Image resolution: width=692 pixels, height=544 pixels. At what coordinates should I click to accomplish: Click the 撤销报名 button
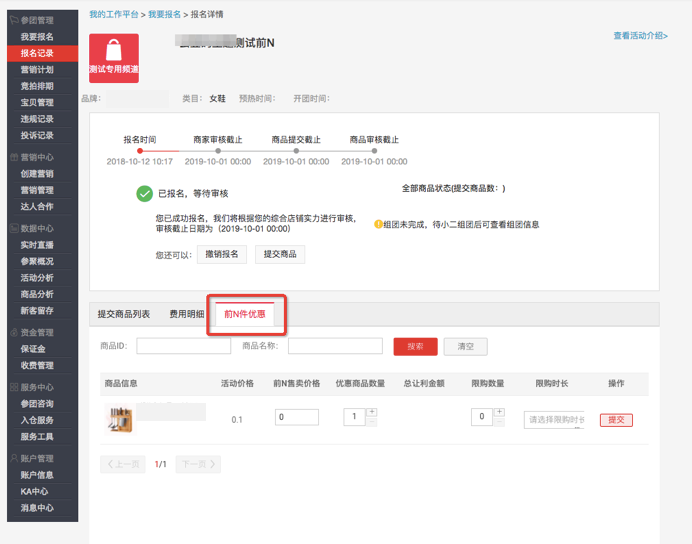click(222, 255)
